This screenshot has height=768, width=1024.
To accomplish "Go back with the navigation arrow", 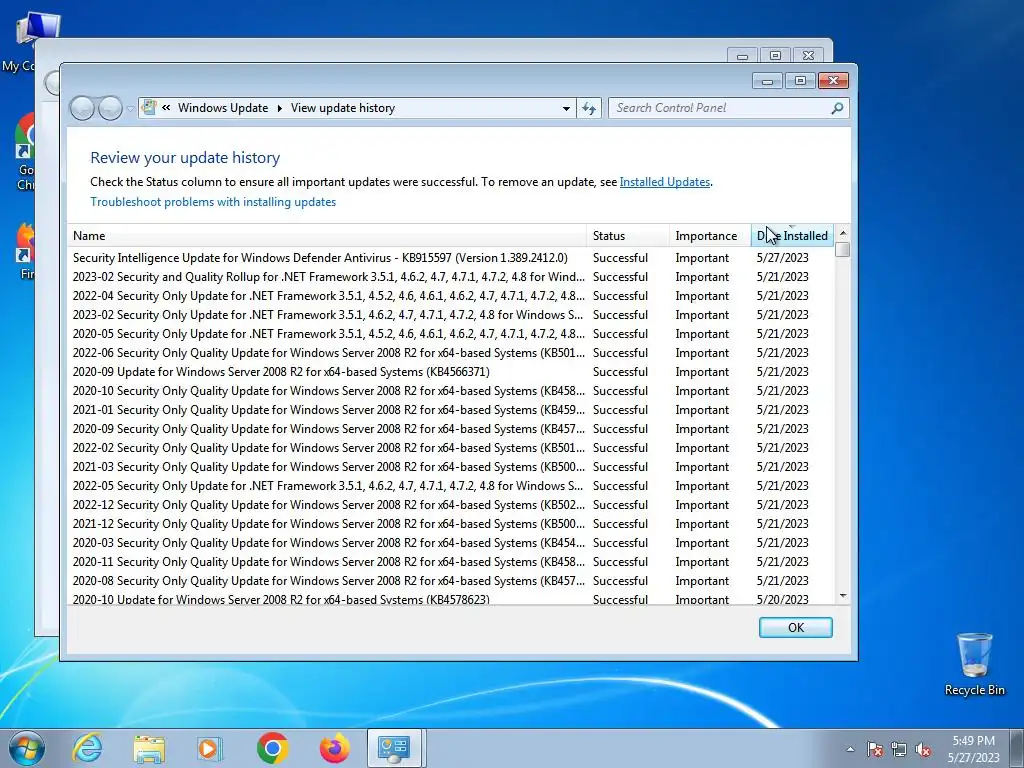I will click(x=82, y=108).
